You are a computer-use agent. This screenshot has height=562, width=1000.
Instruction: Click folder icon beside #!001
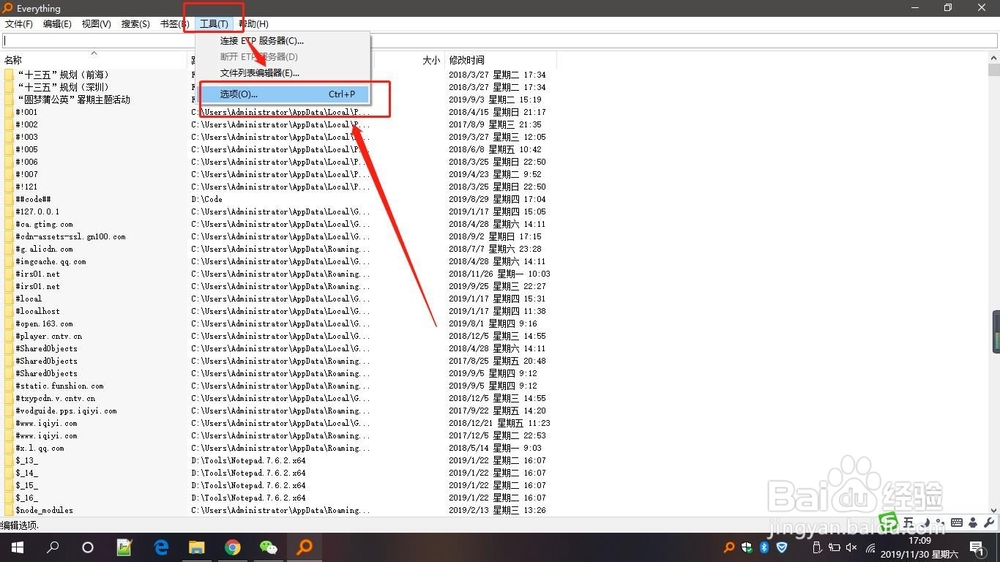click(x=8, y=112)
